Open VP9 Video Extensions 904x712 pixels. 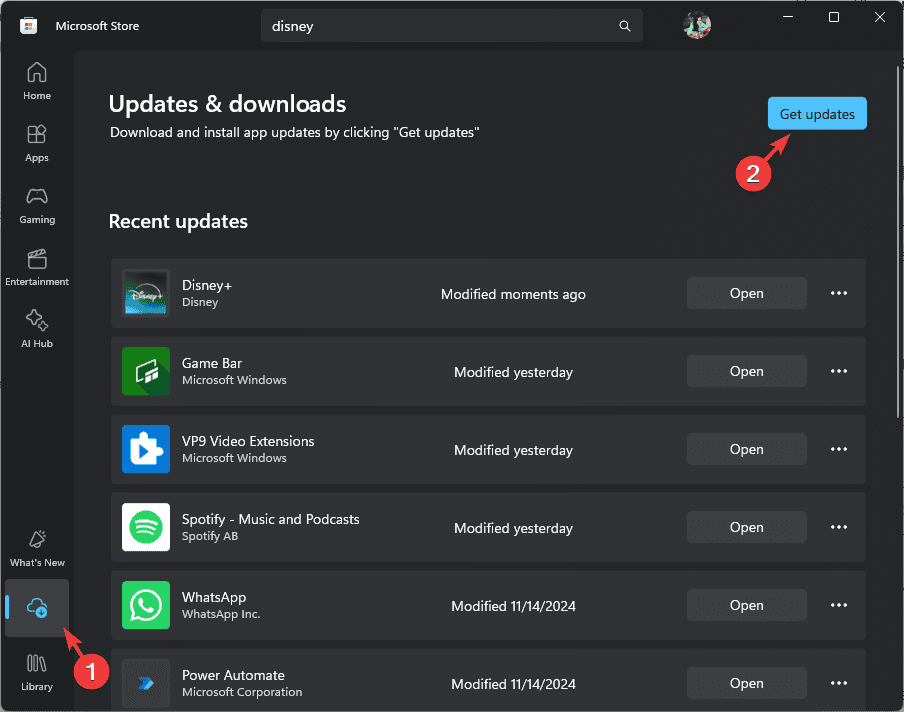click(x=747, y=449)
